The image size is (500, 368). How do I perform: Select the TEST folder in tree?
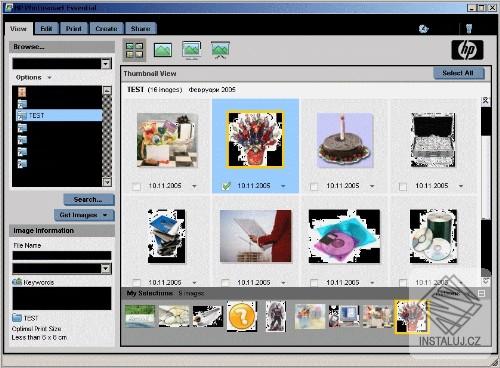pyautogui.click(x=59, y=115)
